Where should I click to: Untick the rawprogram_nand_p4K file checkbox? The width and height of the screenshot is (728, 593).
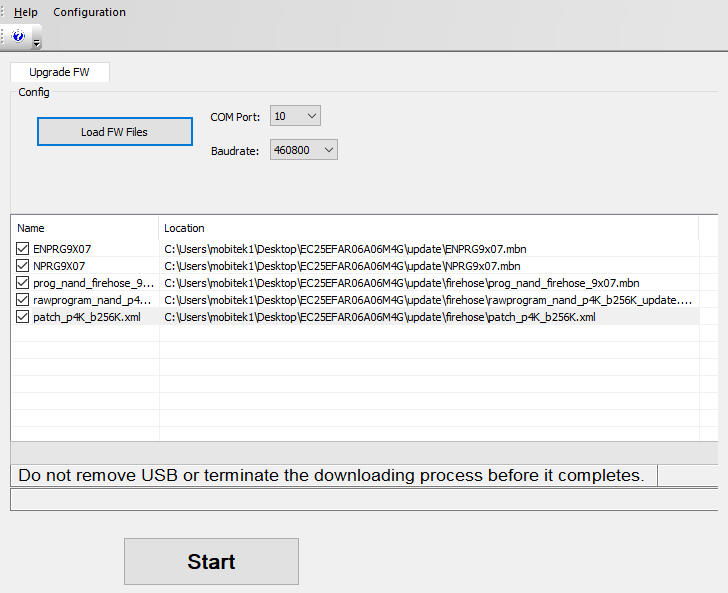click(x=23, y=300)
